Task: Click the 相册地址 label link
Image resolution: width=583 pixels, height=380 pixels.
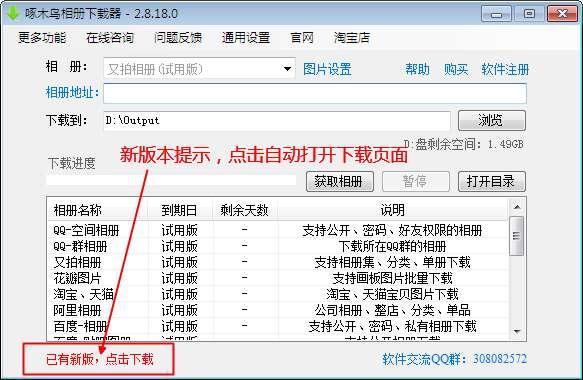Action: (72, 92)
